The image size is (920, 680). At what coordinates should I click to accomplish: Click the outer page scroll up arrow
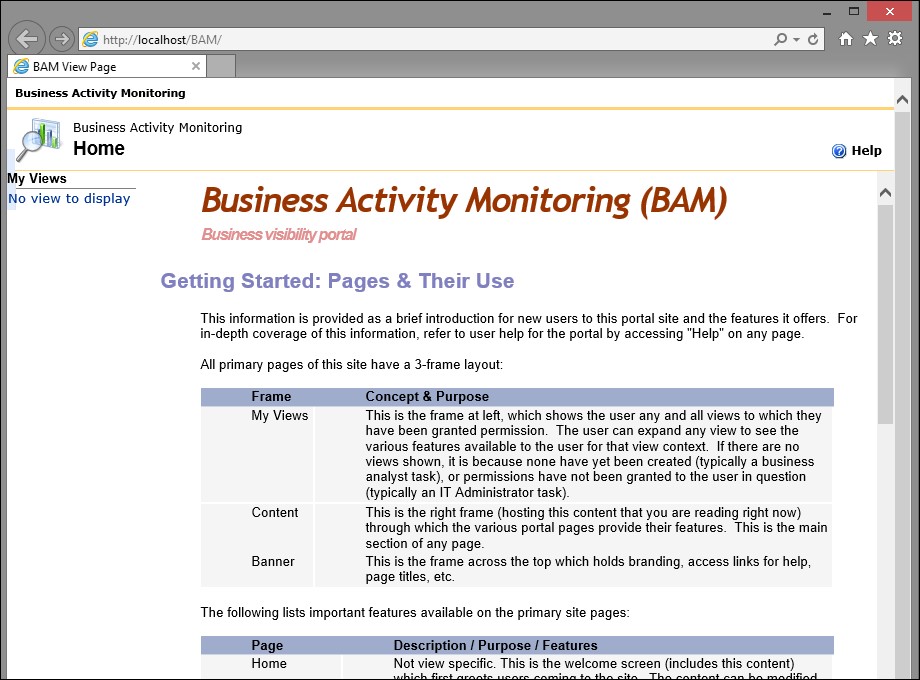pyautogui.click(x=902, y=100)
